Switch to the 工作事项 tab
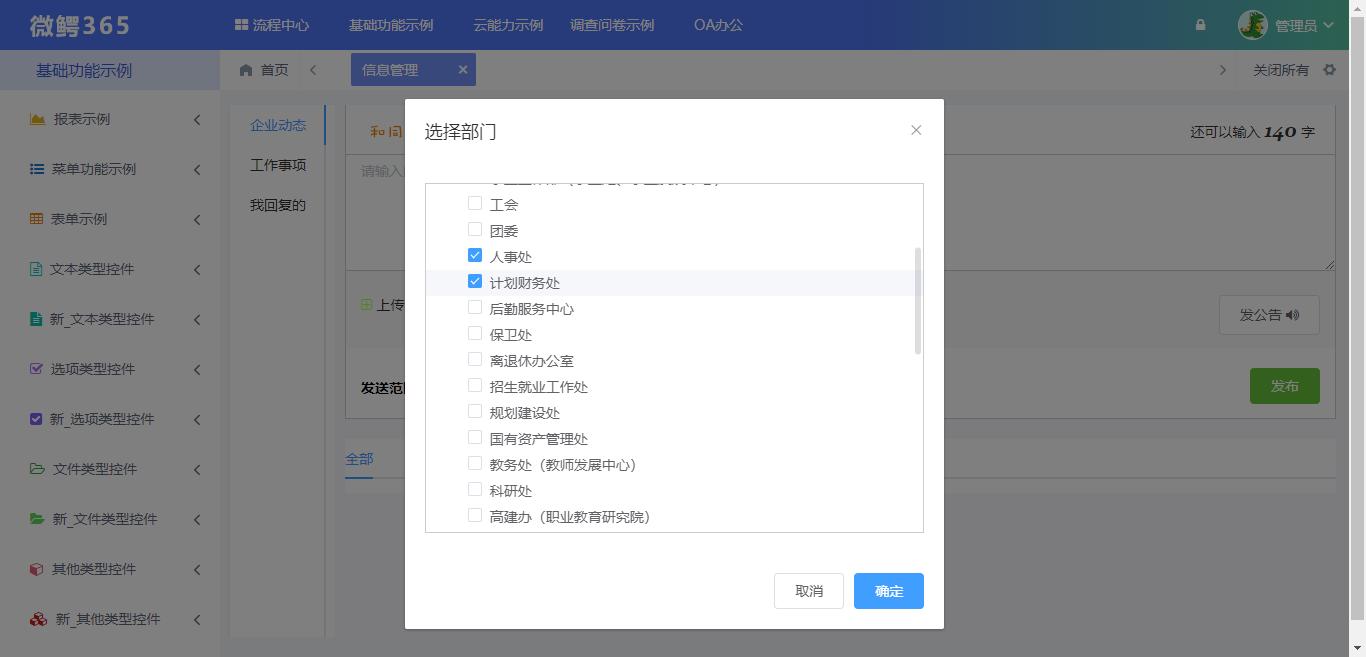Screen dimensions: 1366x657 pos(277,165)
